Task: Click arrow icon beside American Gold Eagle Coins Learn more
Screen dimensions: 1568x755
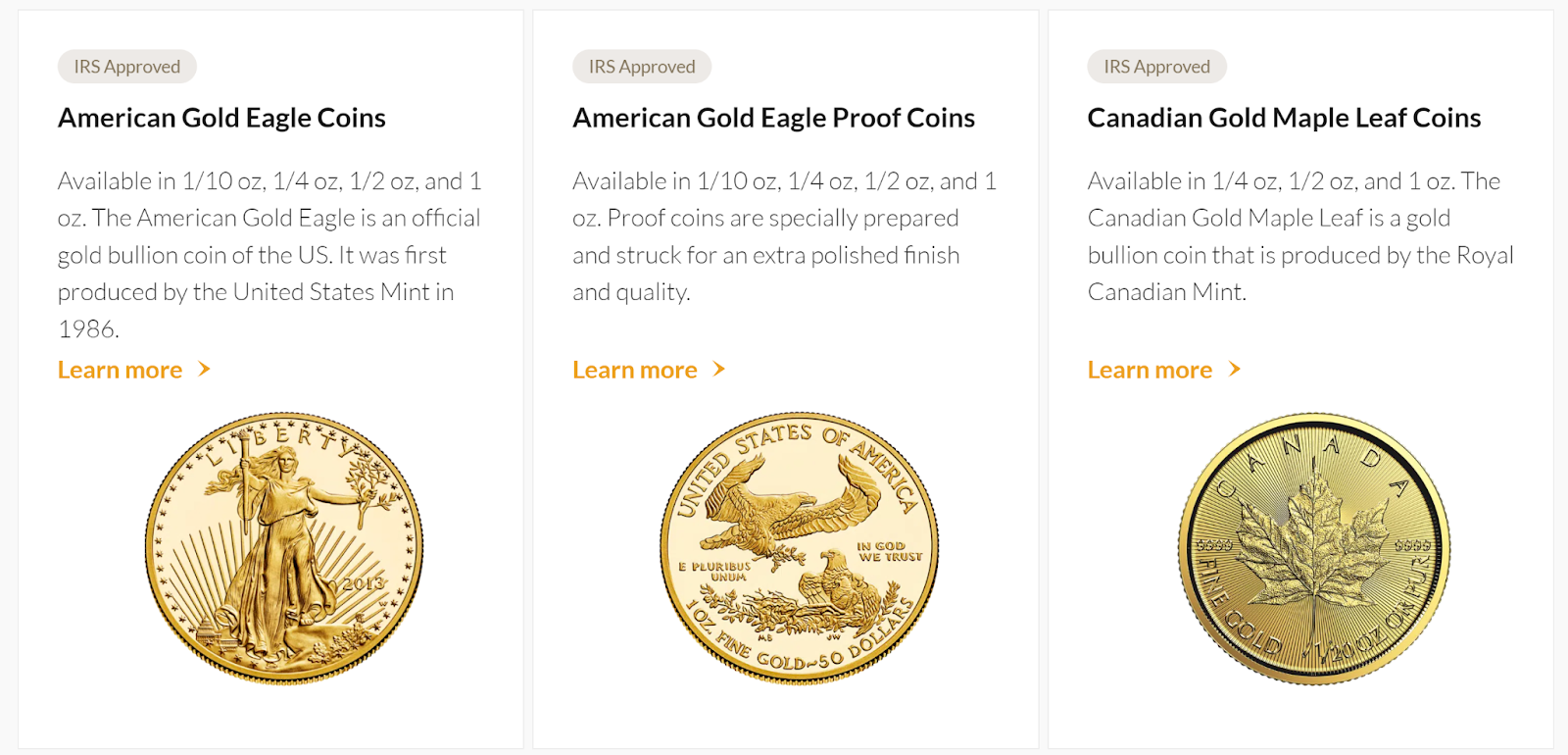Action: click(x=204, y=370)
